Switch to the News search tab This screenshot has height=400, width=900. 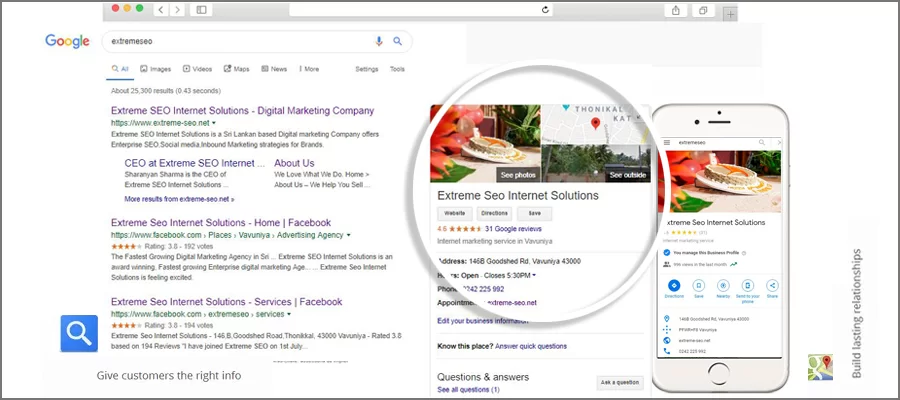tap(274, 69)
